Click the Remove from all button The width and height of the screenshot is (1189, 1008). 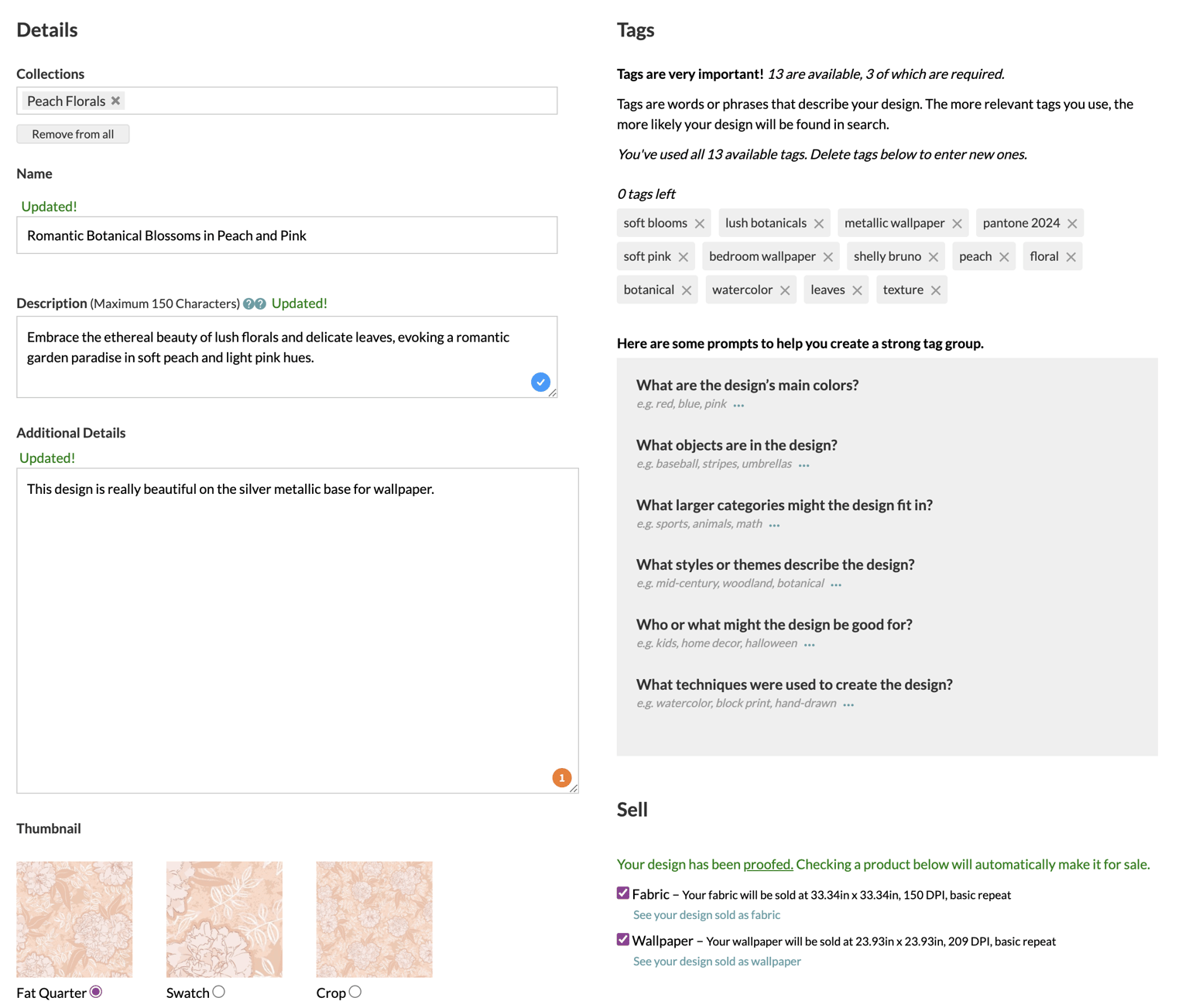pyautogui.click(x=73, y=134)
